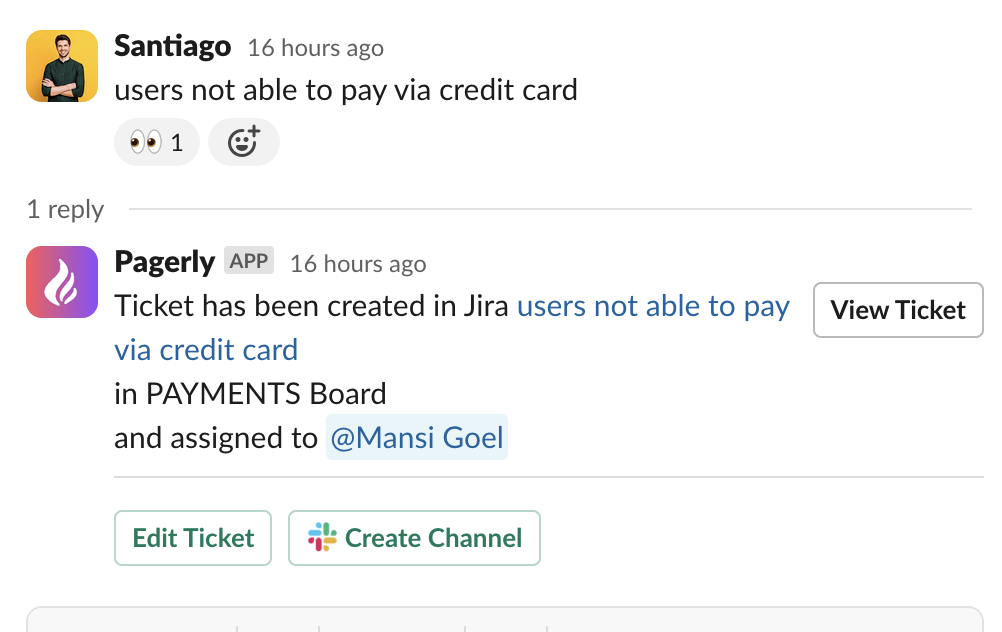
Task: Open the Pagerly app flame icon
Action: point(62,282)
